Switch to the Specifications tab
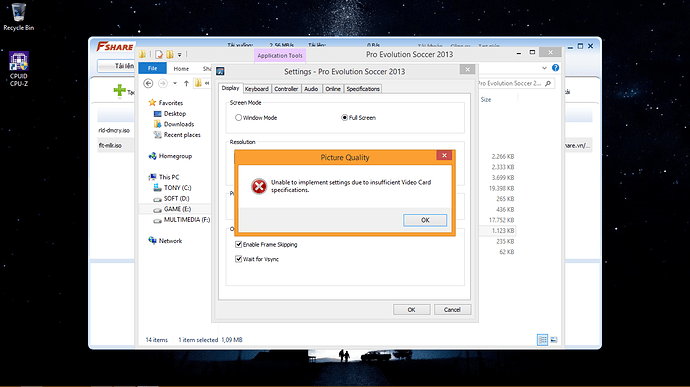Viewport: 690px width, 387px height. [363, 88]
